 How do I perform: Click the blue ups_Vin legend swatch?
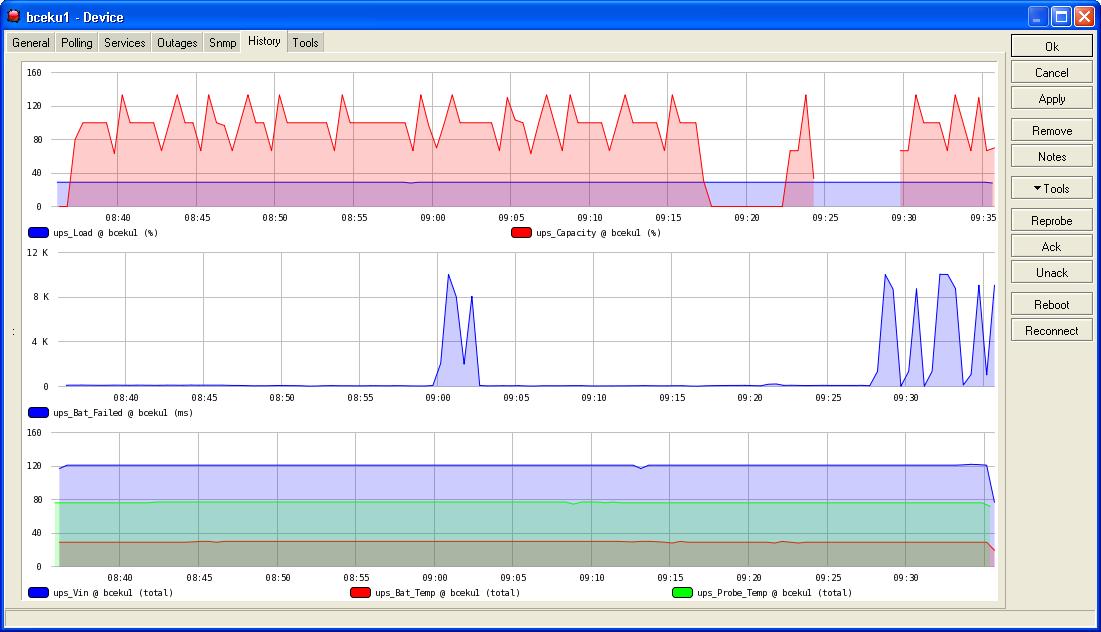click(x=38, y=592)
